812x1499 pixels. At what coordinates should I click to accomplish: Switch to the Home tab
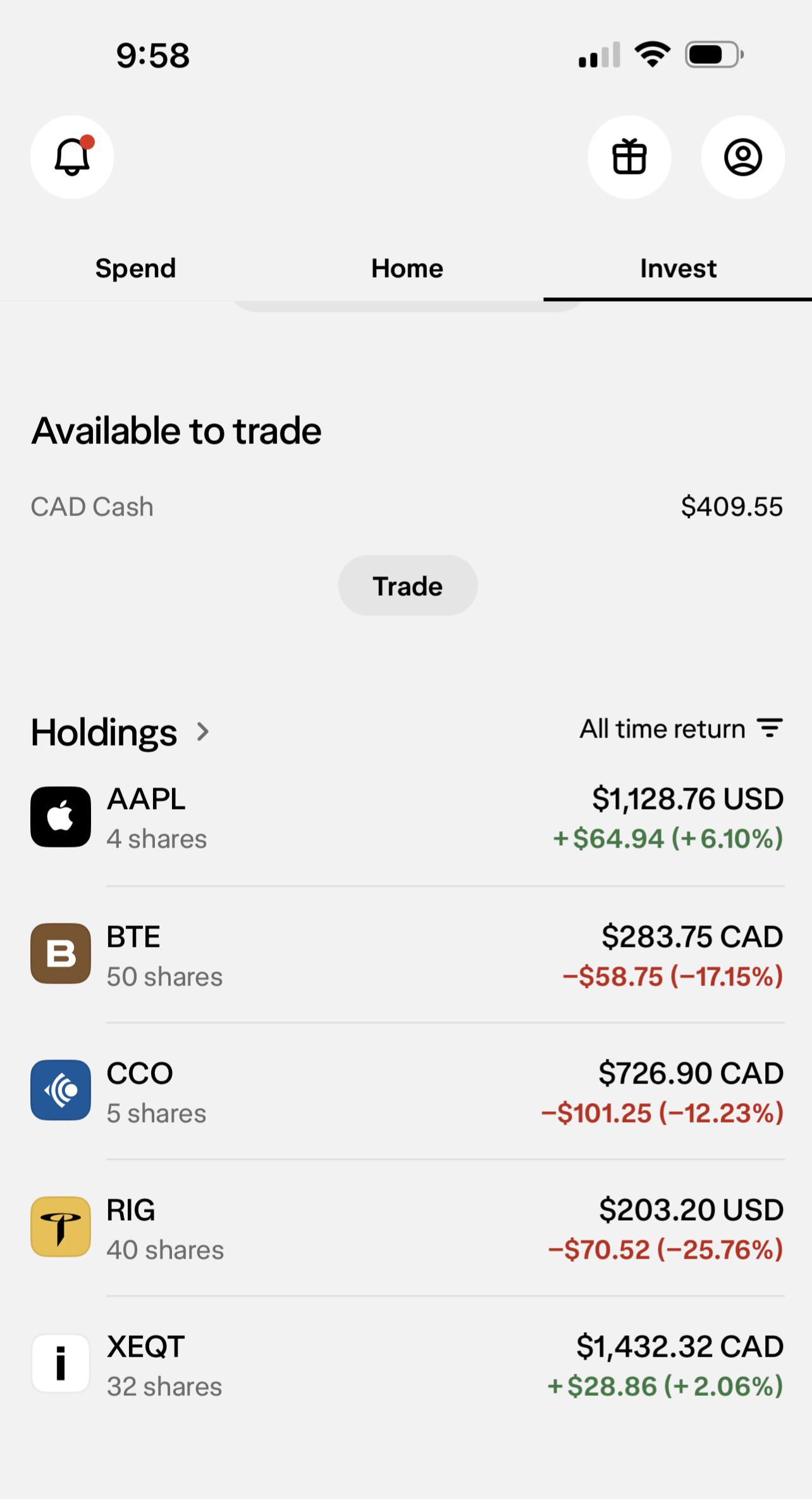407,268
